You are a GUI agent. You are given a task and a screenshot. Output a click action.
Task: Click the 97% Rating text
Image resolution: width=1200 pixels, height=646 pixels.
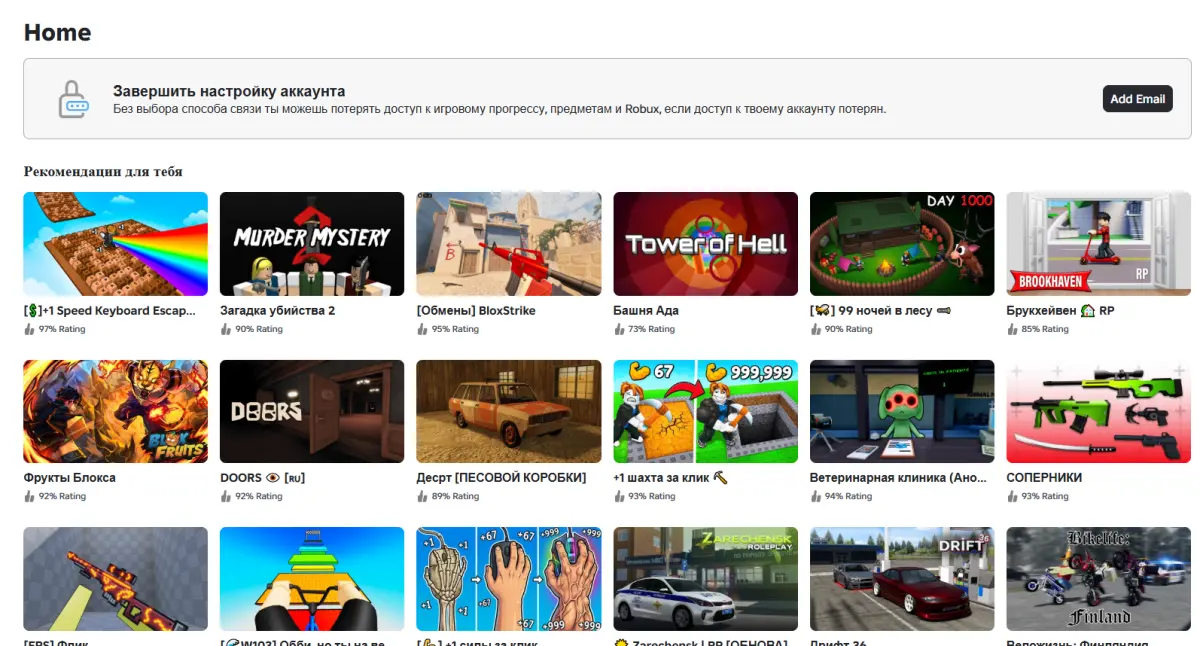click(x=62, y=329)
